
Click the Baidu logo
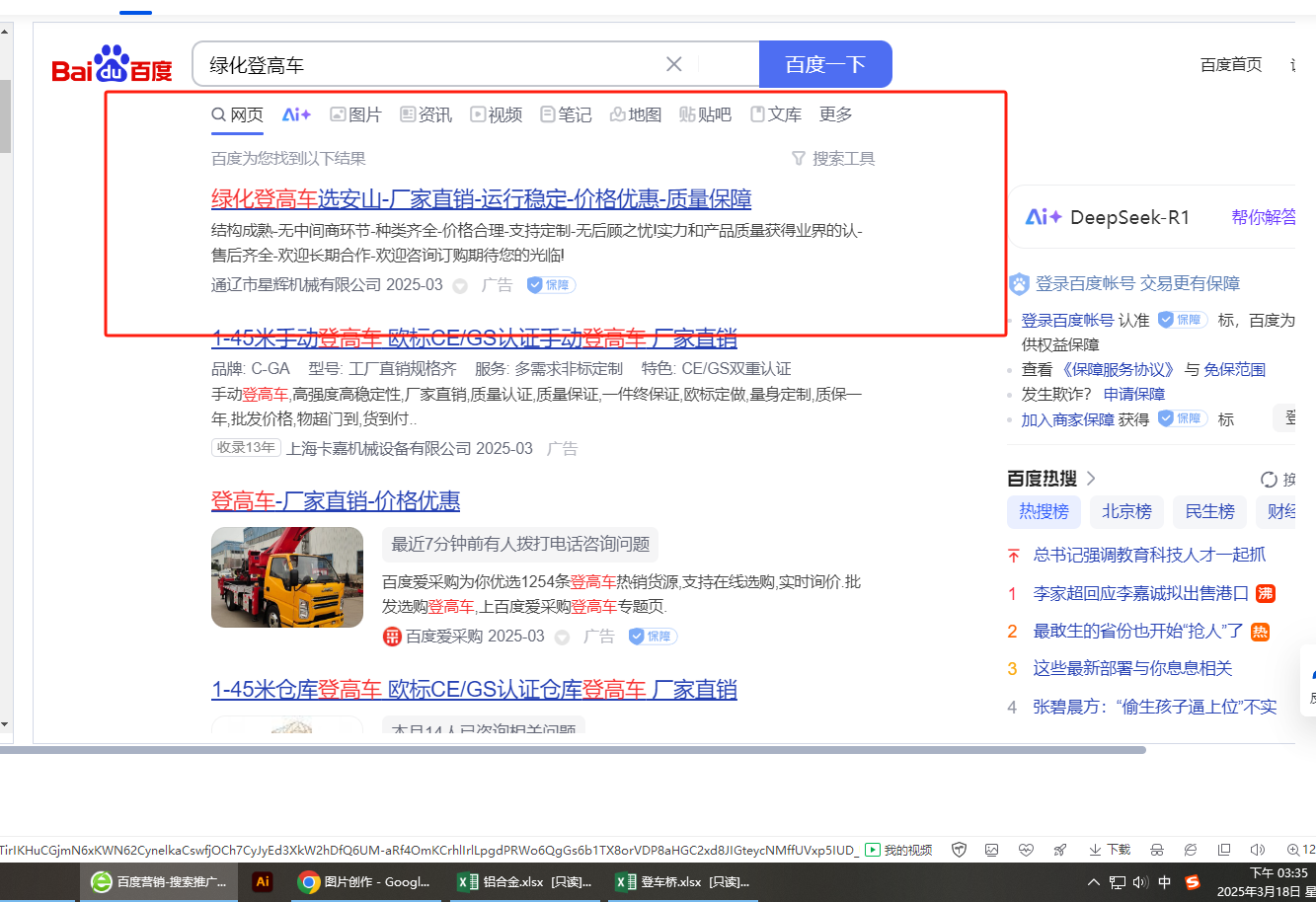coord(112,66)
